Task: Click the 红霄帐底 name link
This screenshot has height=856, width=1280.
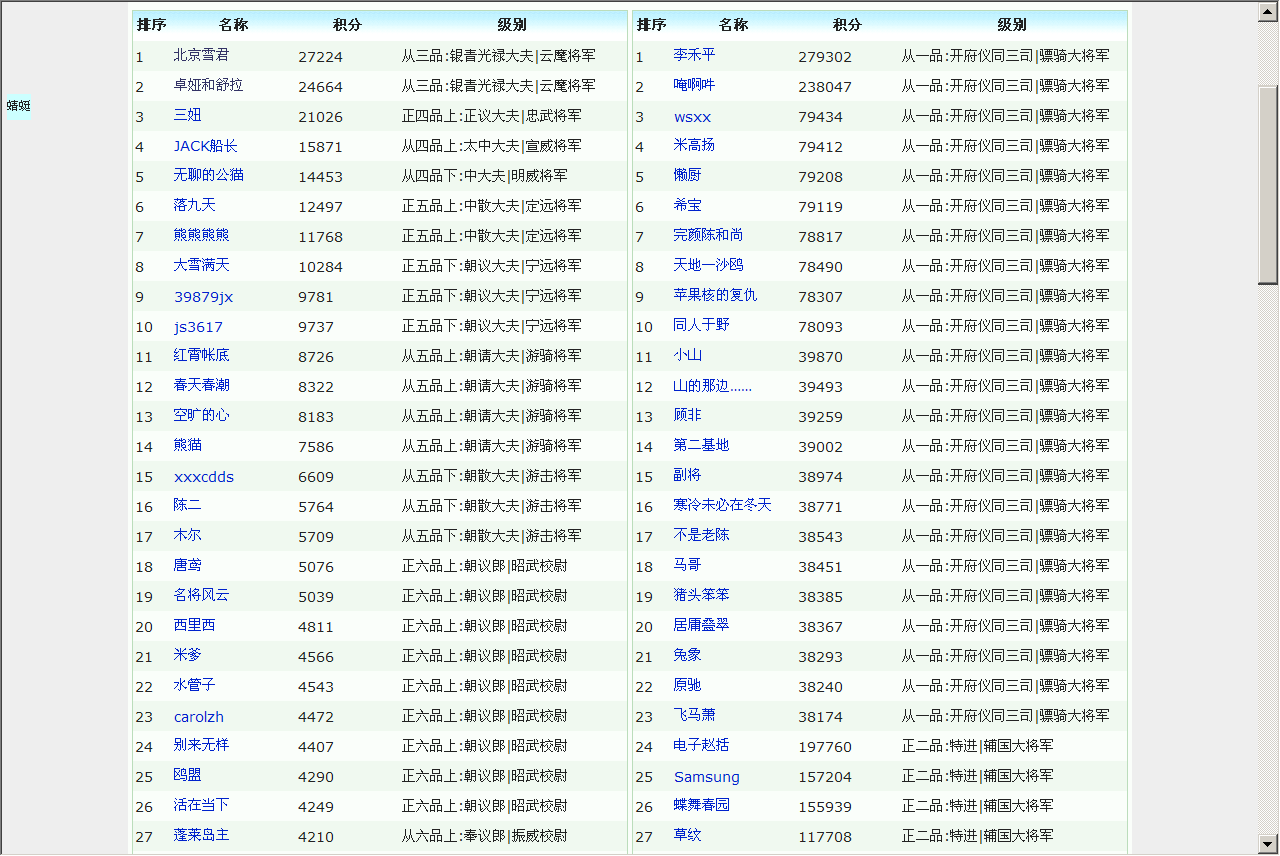Action: point(202,355)
